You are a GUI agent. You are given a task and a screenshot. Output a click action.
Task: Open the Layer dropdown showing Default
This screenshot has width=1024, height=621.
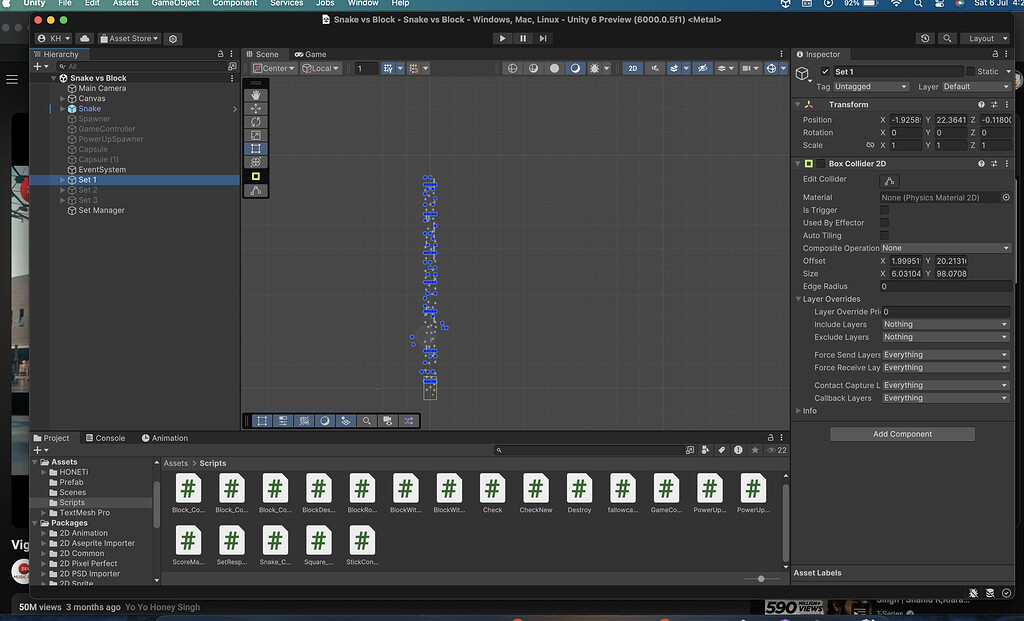pos(975,87)
